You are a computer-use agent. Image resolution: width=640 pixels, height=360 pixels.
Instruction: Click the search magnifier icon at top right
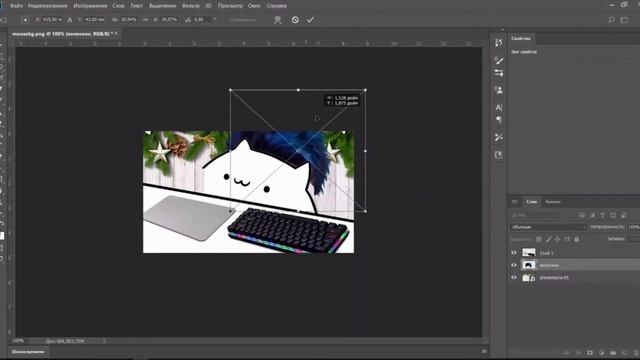click(611, 20)
